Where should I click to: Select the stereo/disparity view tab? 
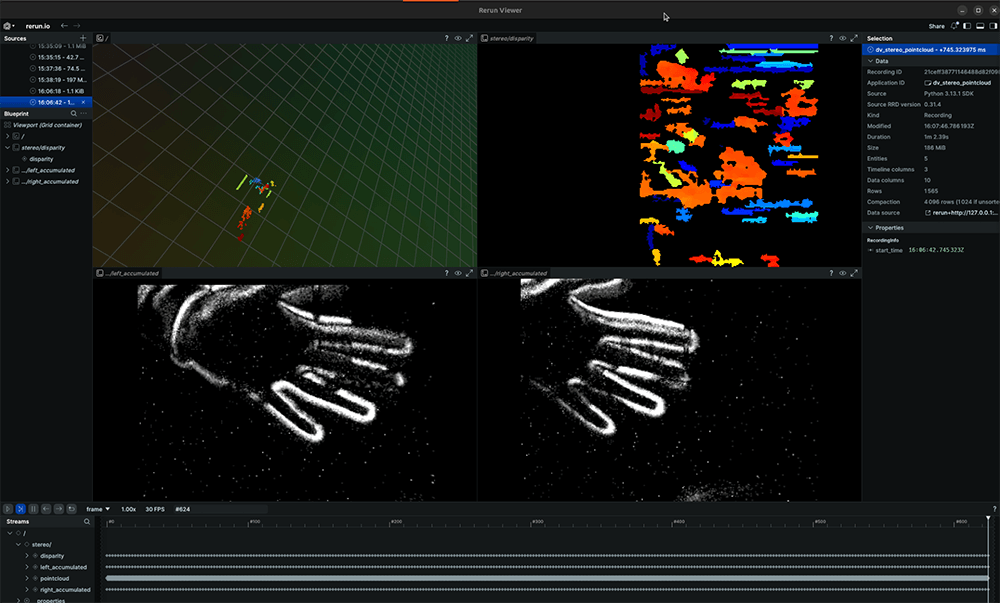508,38
